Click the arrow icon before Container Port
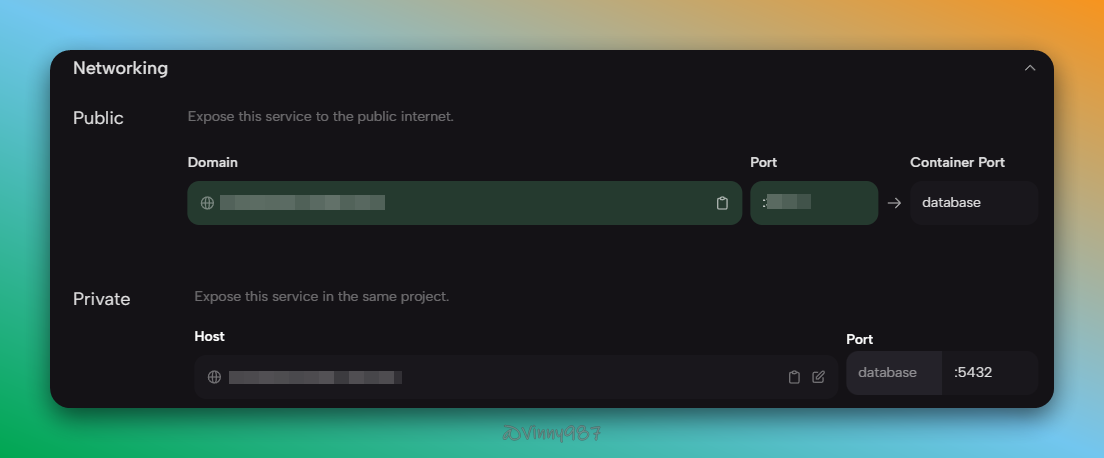 894,203
